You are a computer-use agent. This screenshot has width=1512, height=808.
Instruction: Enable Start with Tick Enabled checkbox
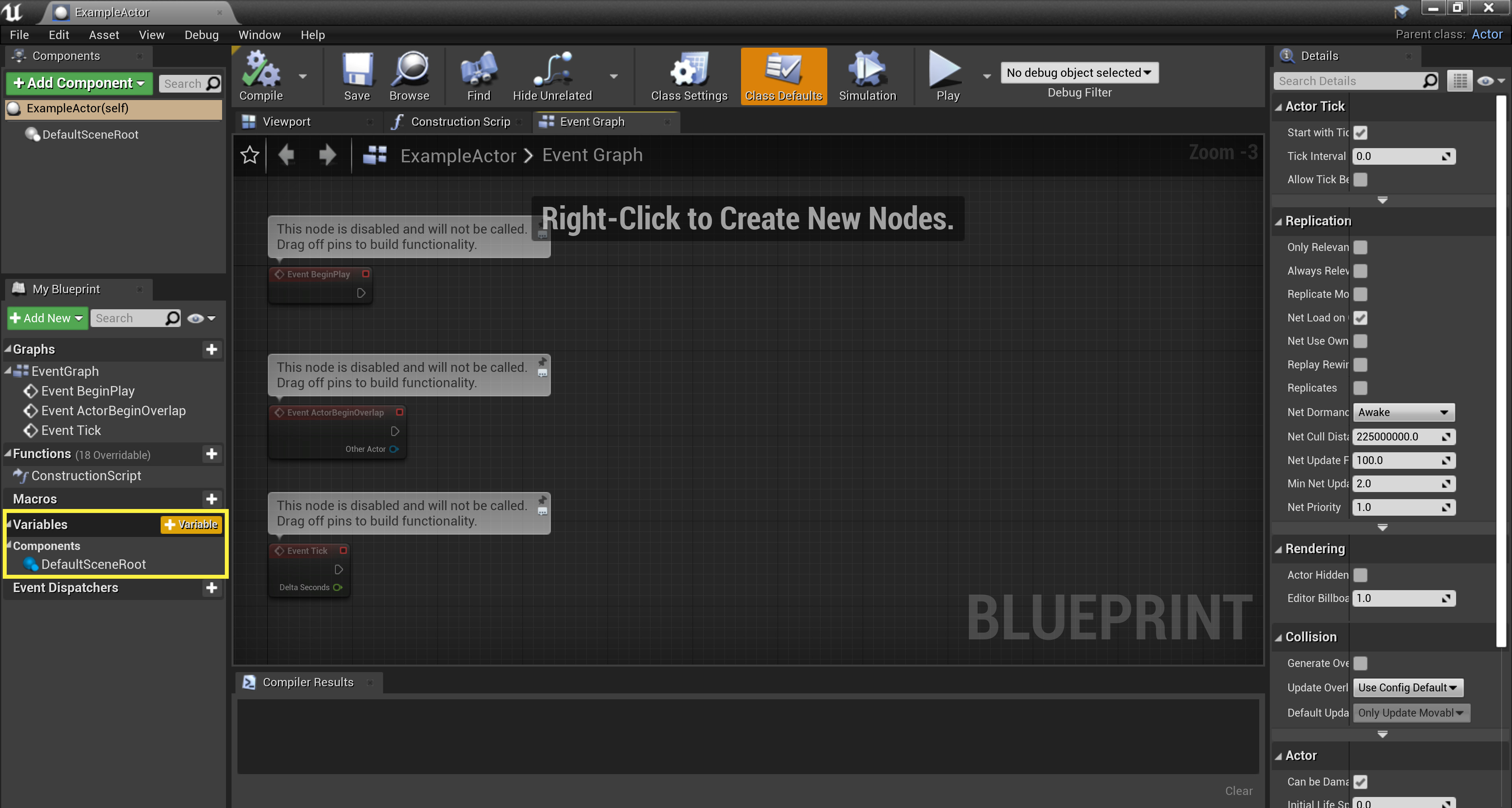pos(1360,133)
